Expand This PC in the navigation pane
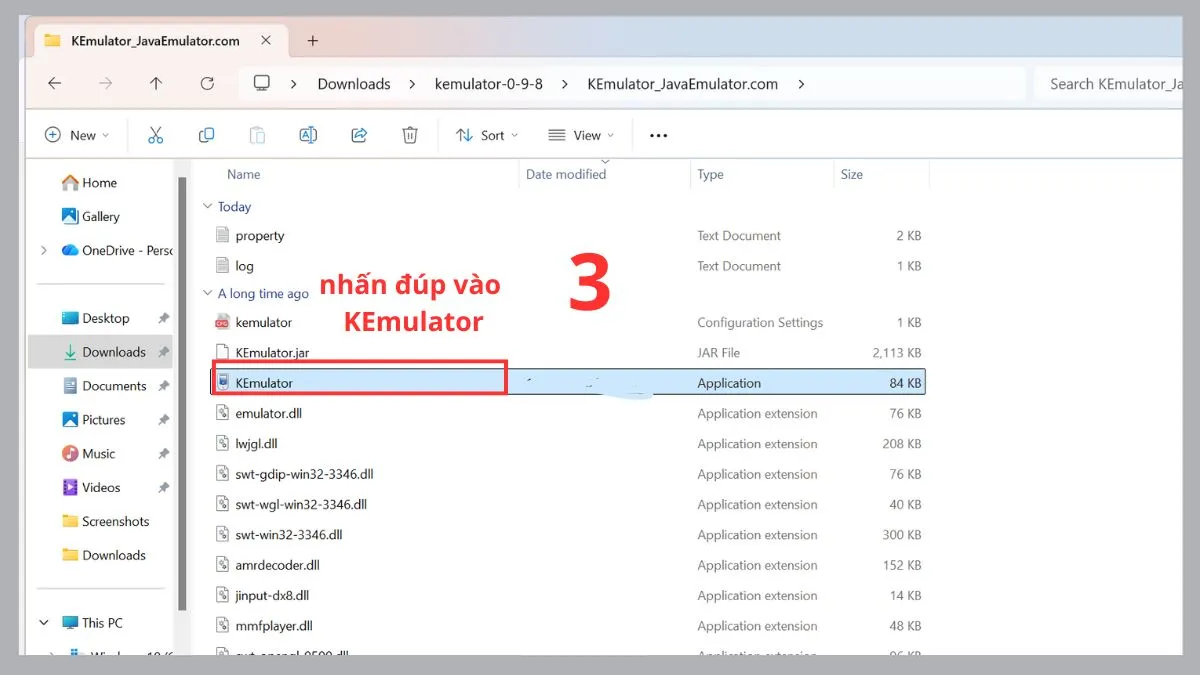The height and width of the screenshot is (675, 1200). 42,622
